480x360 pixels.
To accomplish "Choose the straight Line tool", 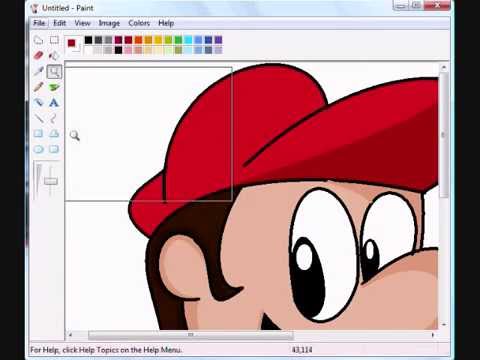I will click(x=39, y=118).
